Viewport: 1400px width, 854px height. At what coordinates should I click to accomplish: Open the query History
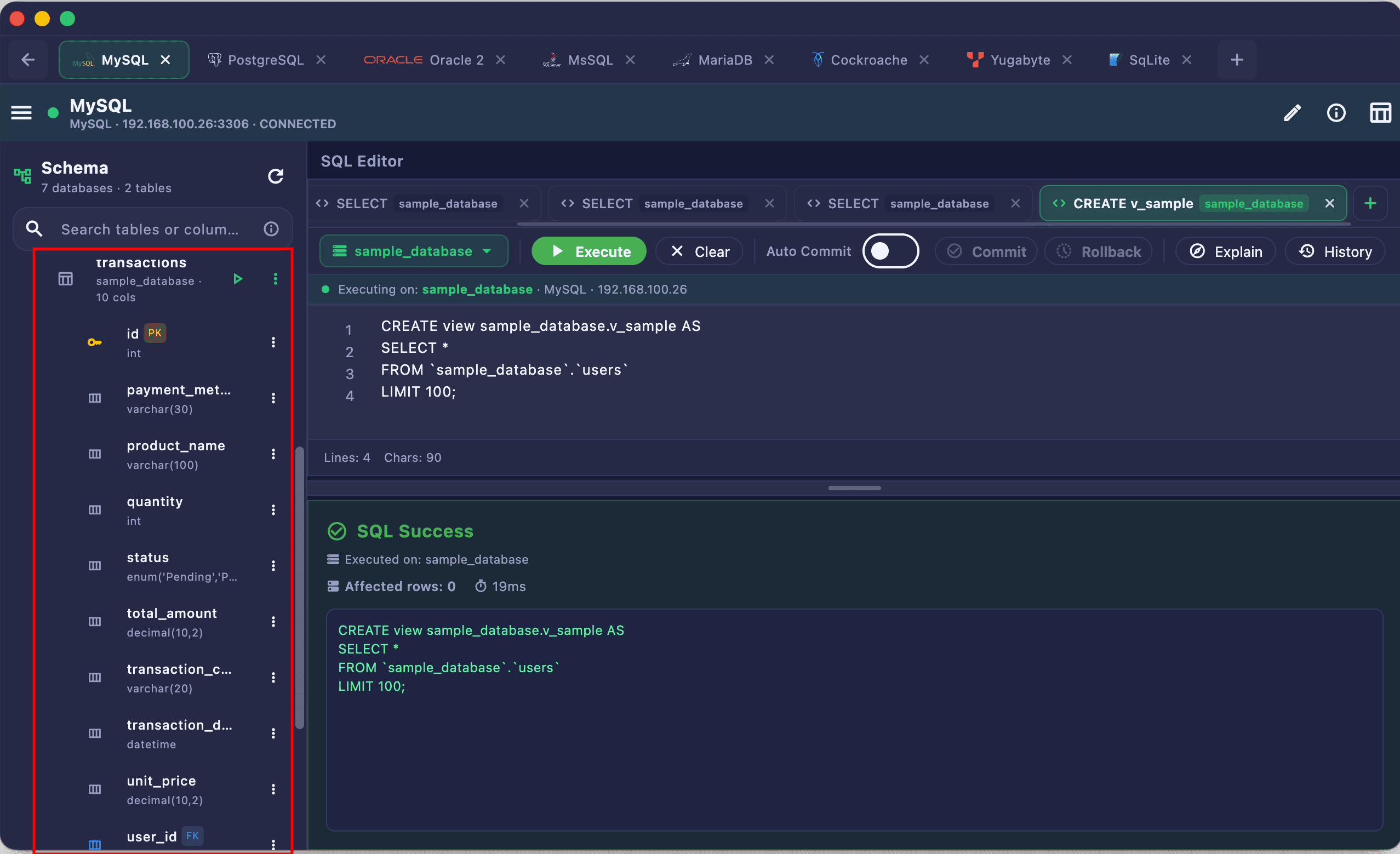click(x=1335, y=251)
